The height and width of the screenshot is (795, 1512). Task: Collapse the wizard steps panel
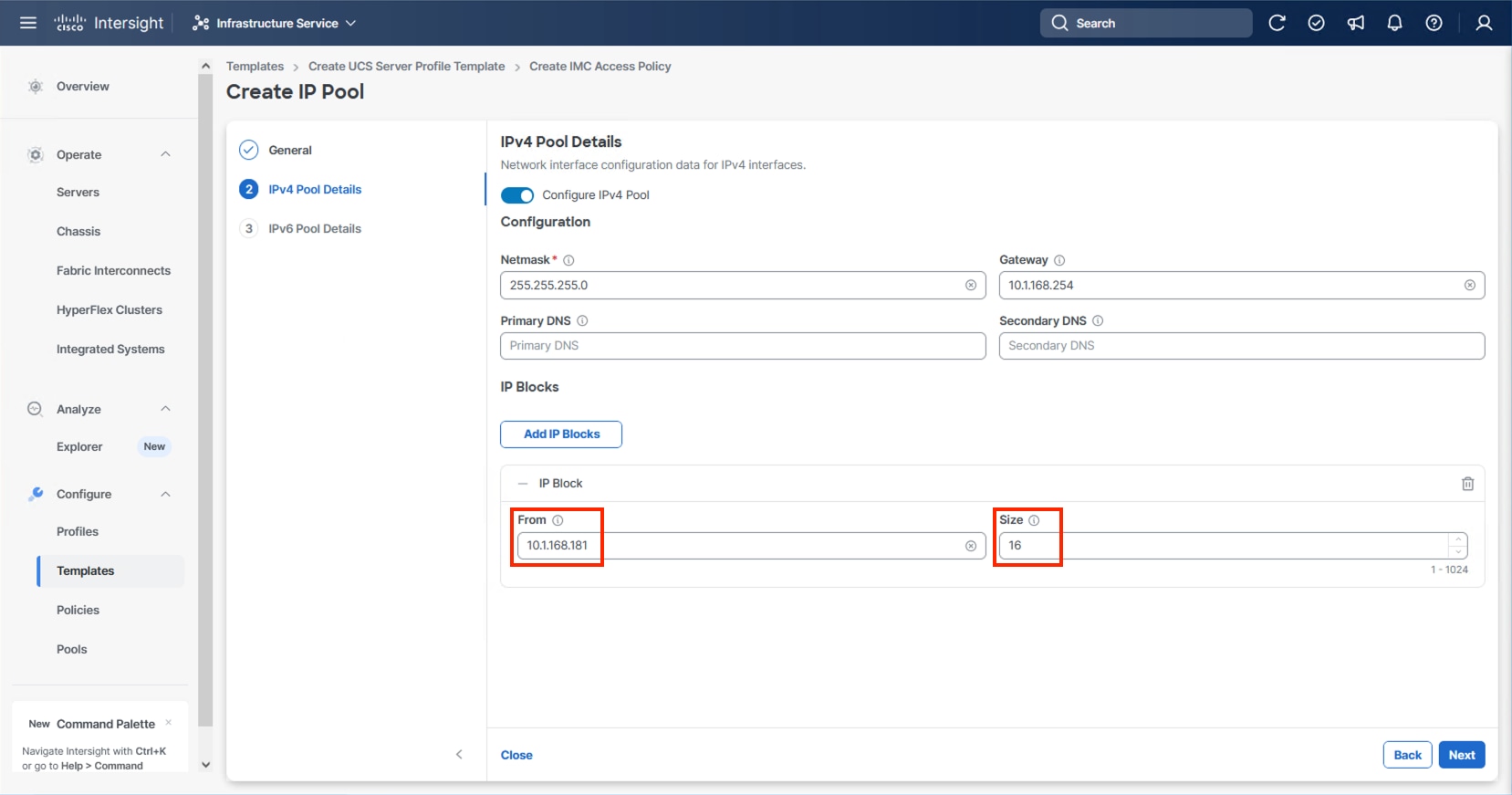pos(459,755)
